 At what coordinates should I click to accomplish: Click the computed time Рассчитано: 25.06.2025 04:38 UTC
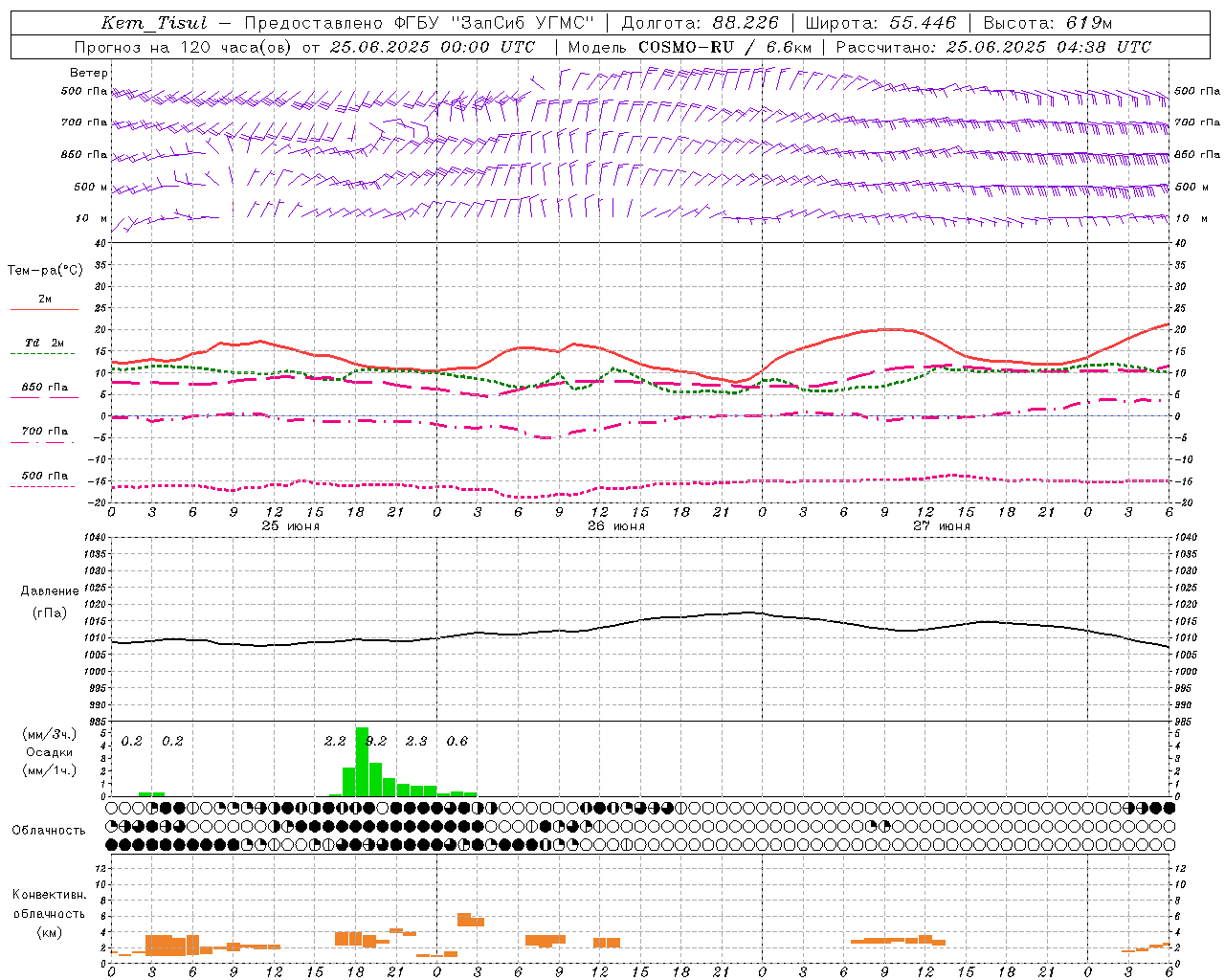pos(993,47)
